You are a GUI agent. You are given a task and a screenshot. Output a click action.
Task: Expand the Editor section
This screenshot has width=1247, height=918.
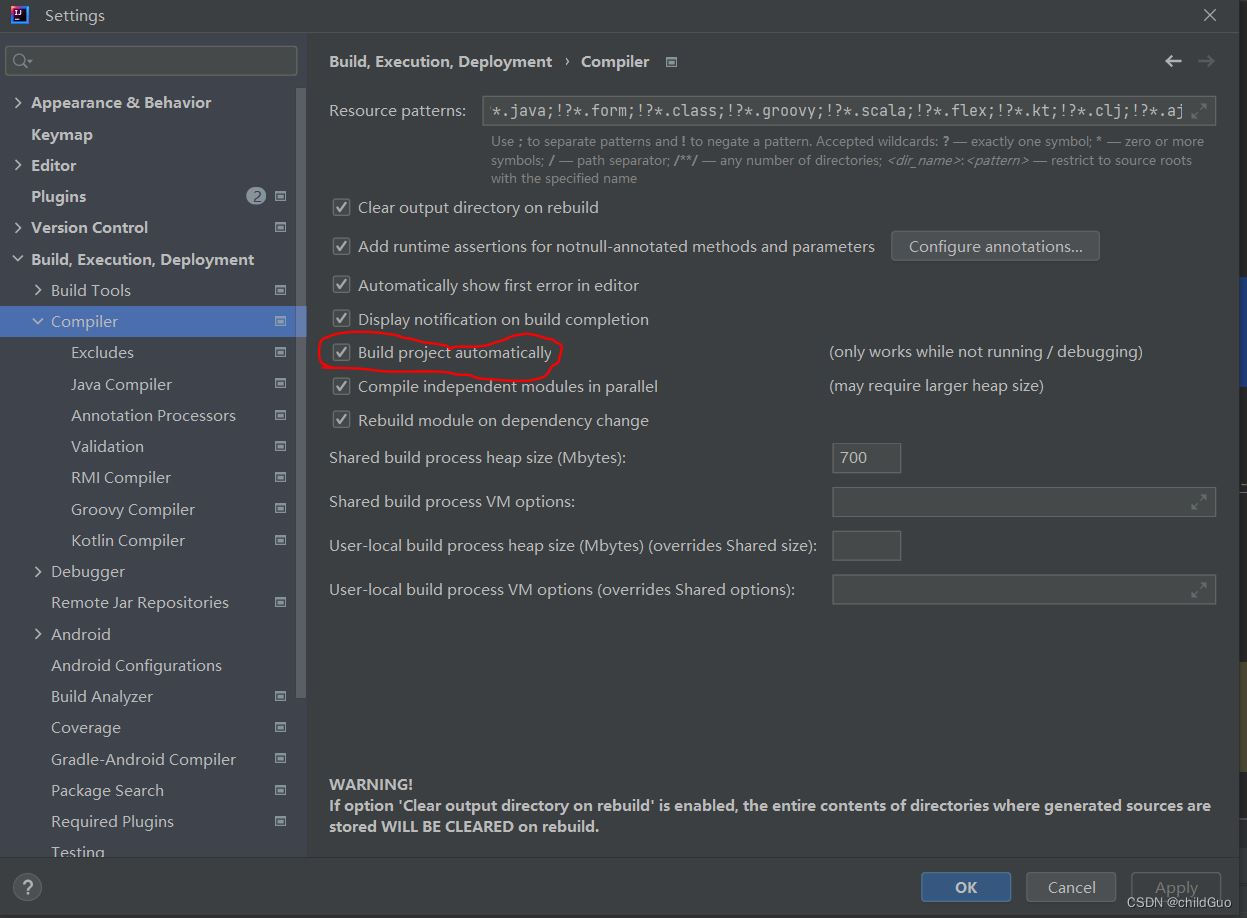tap(18, 165)
